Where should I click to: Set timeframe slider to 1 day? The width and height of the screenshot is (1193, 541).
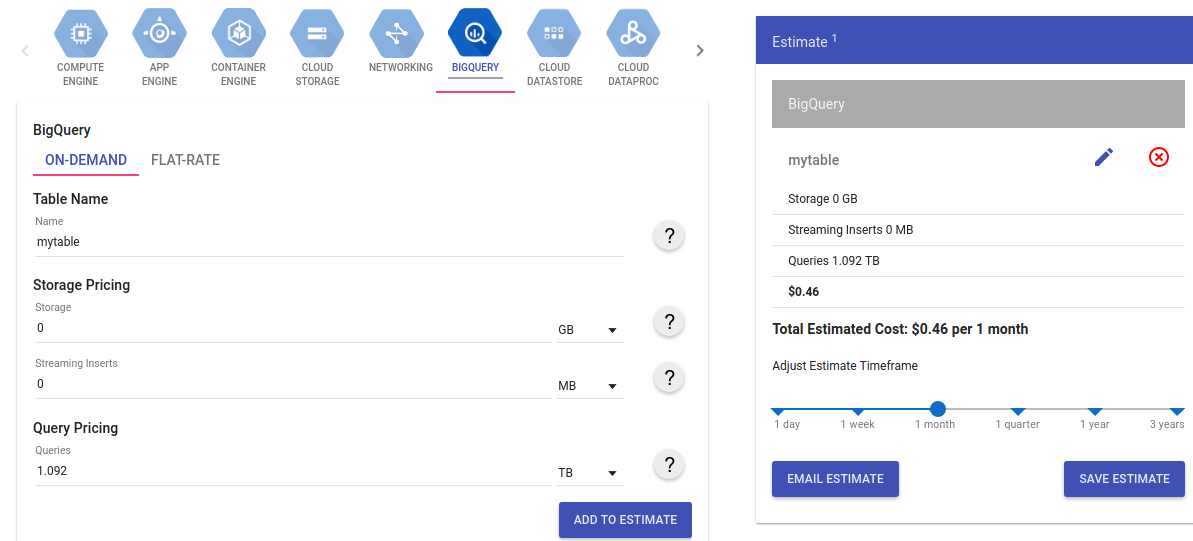pos(777,412)
